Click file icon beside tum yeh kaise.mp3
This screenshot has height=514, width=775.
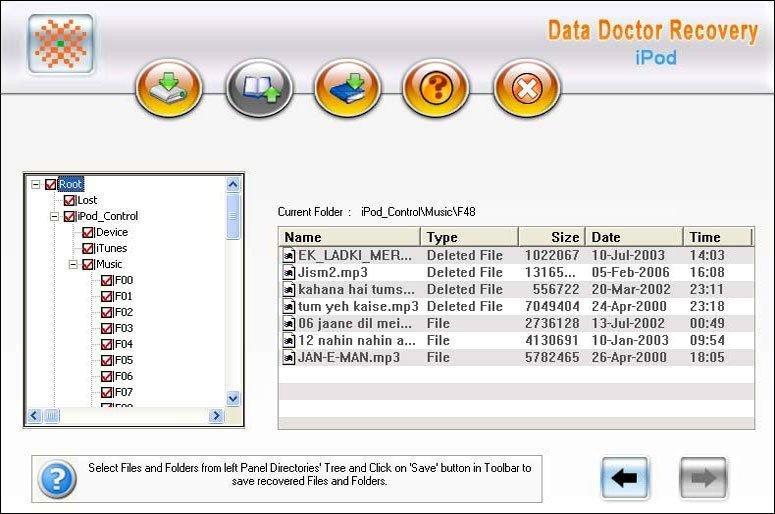point(289,306)
